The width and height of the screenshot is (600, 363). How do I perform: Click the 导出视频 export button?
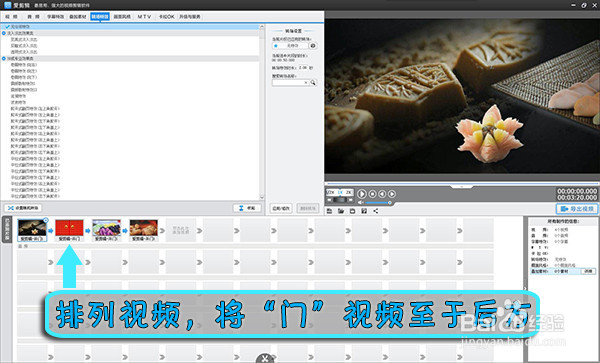(x=577, y=209)
